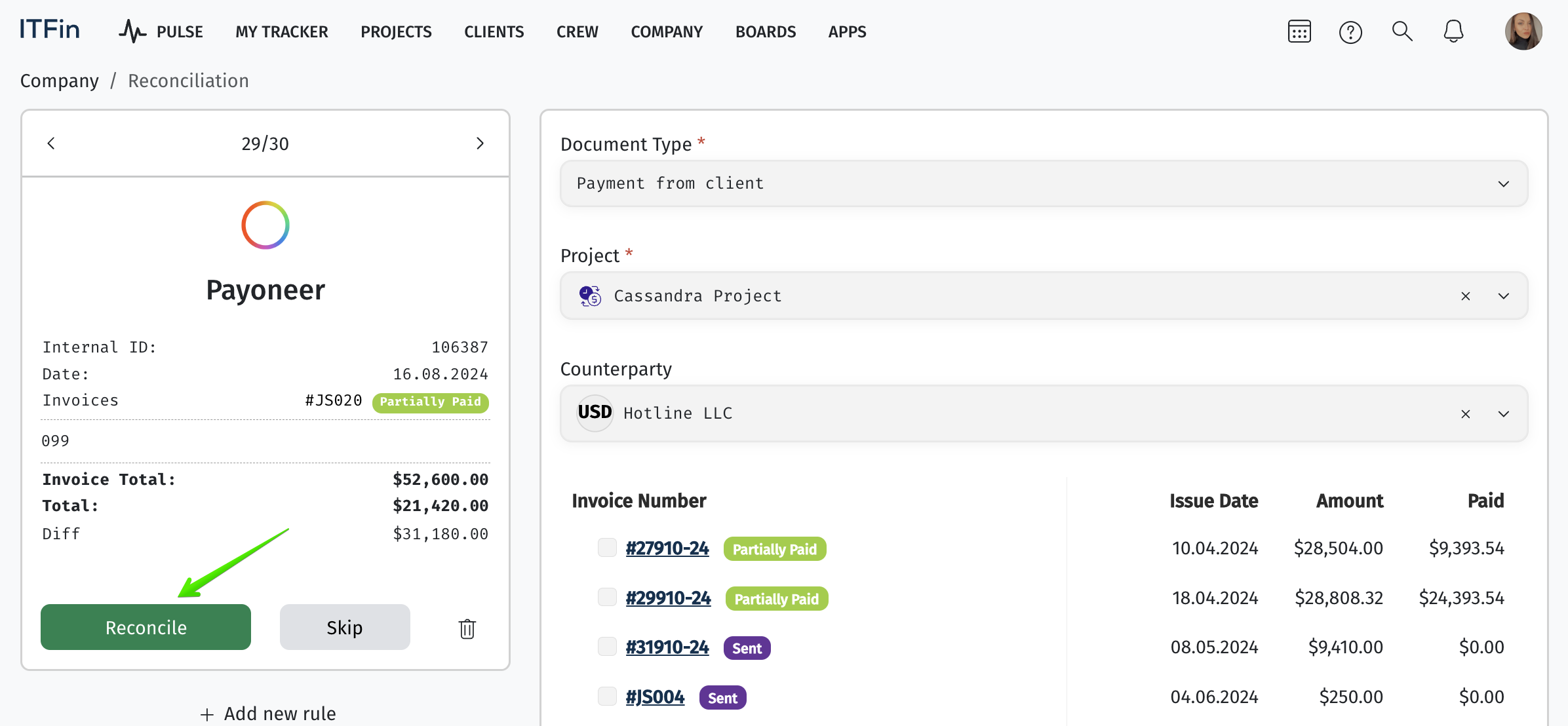Click the Diff amount $31,180.00

[441, 534]
